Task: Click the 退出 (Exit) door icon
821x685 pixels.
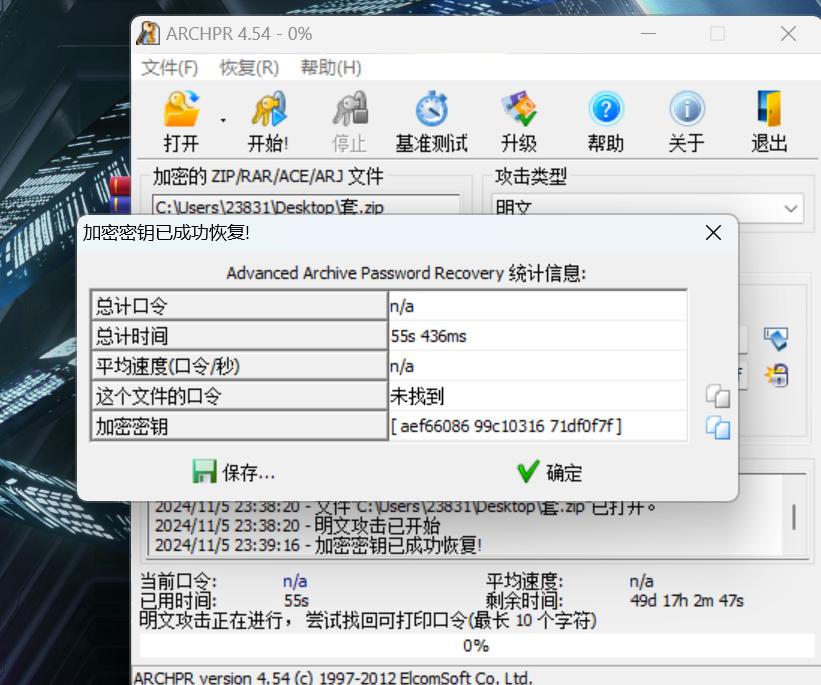Action: click(769, 121)
